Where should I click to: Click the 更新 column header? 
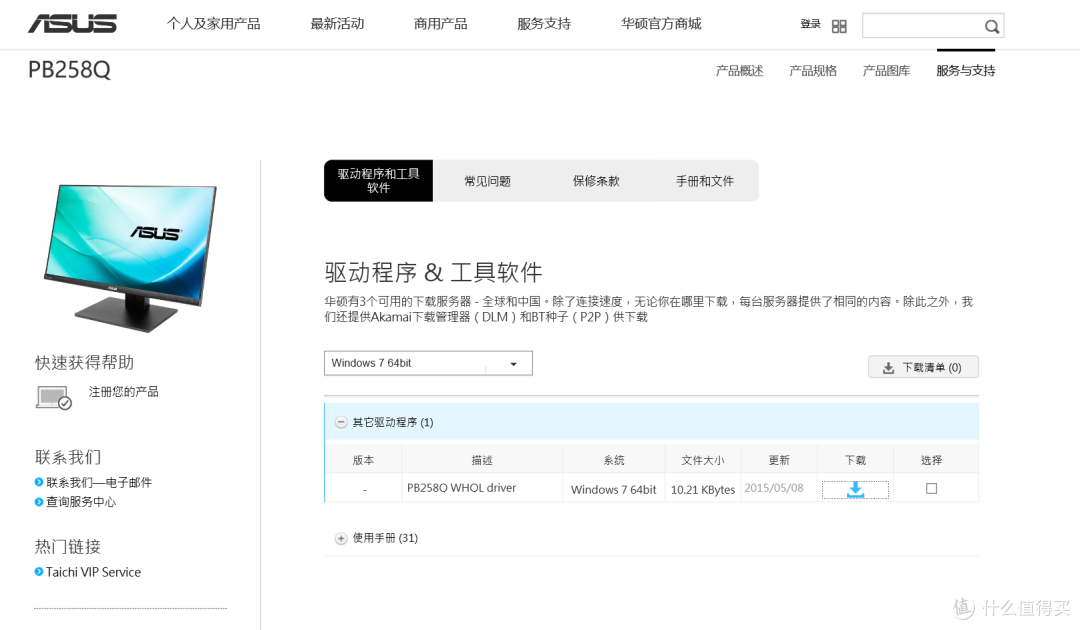tap(779, 460)
